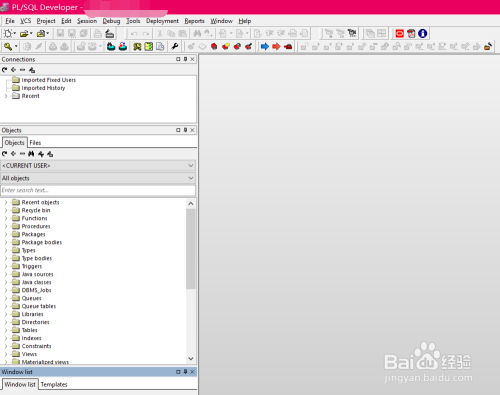The width and height of the screenshot is (500, 395).
Task: Click the document page icon beside the checklist
Action: [x=160, y=46]
